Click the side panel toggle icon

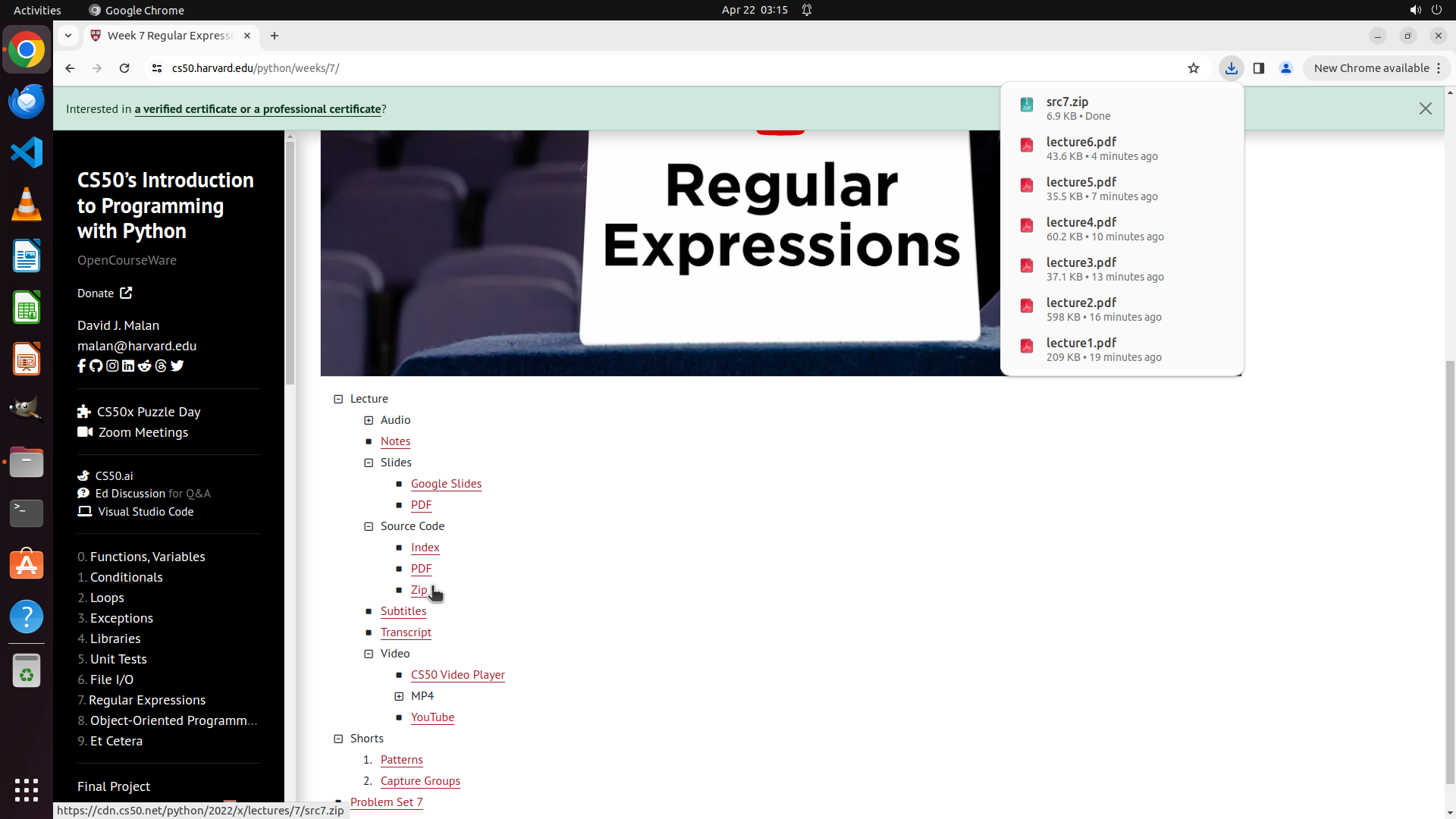point(1259,68)
